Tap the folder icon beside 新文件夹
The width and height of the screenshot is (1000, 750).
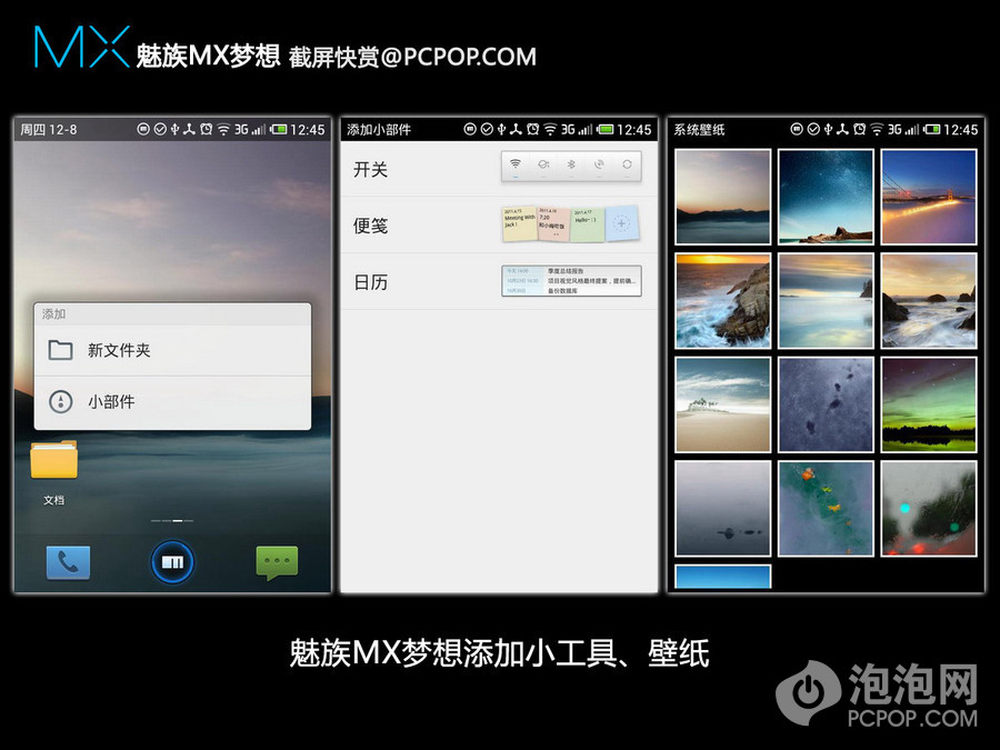click(61, 350)
